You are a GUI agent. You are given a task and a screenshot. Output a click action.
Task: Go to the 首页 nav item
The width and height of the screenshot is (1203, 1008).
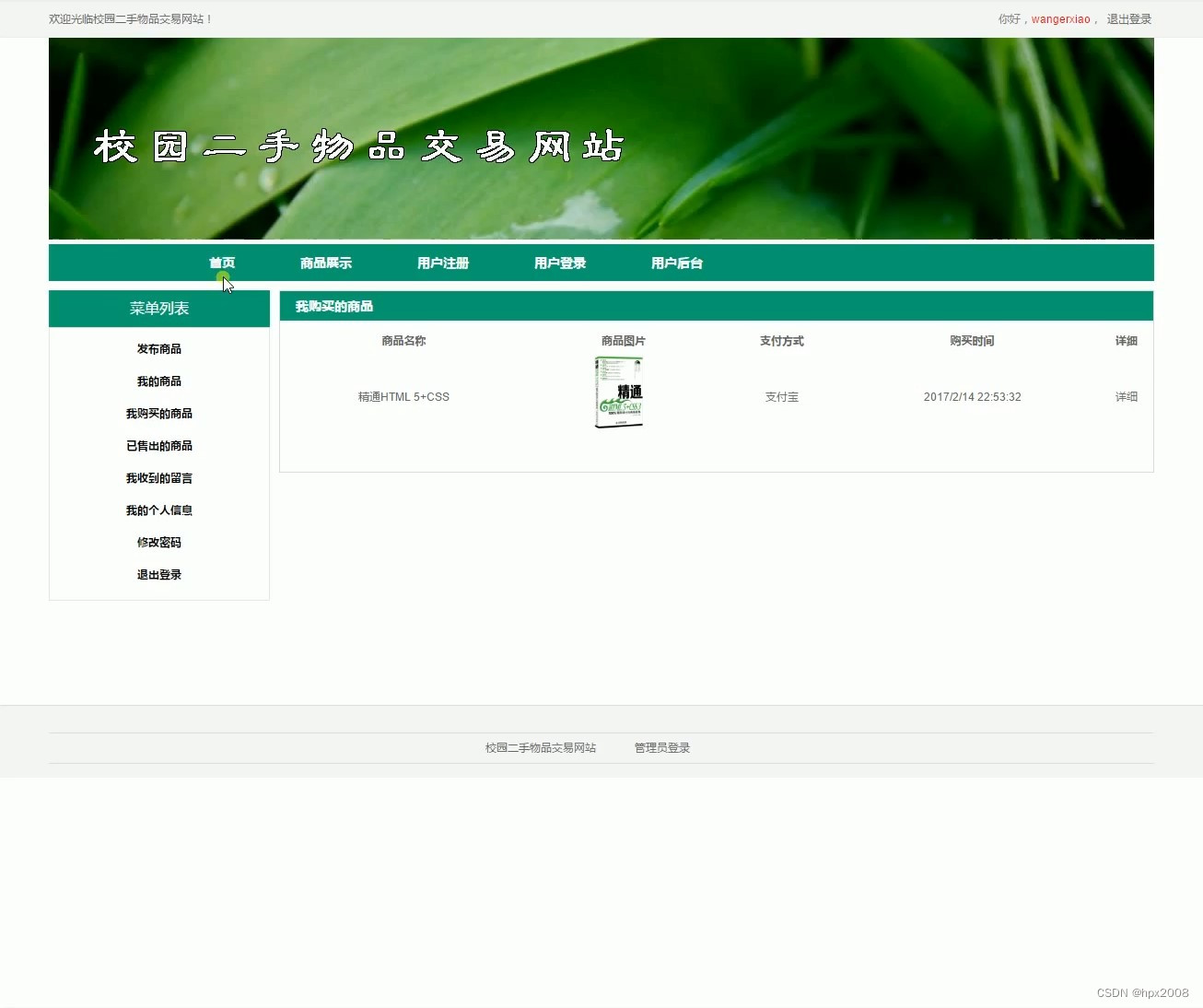[222, 264]
